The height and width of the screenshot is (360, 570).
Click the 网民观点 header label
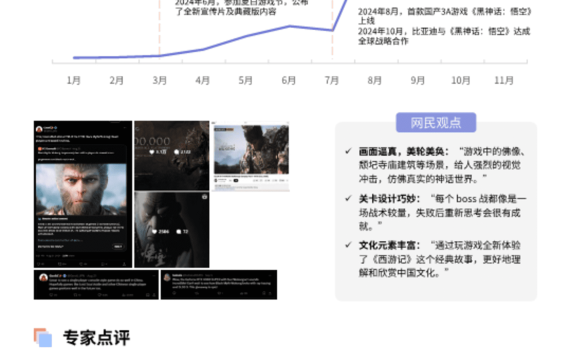tap(436, 123)
